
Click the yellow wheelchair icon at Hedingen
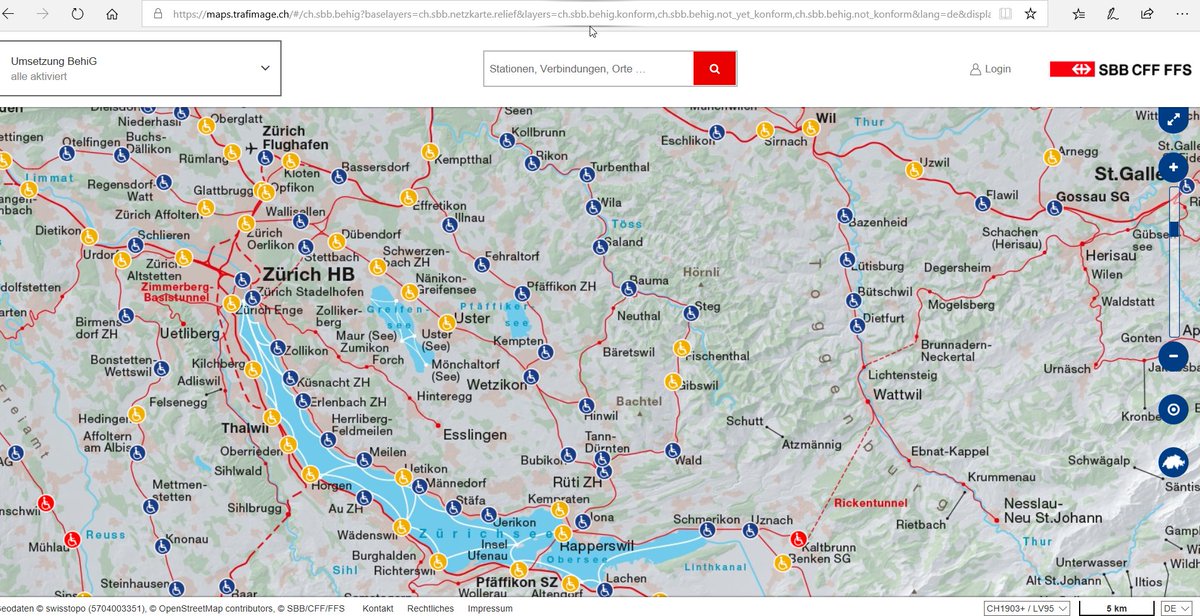coord(137,414)
